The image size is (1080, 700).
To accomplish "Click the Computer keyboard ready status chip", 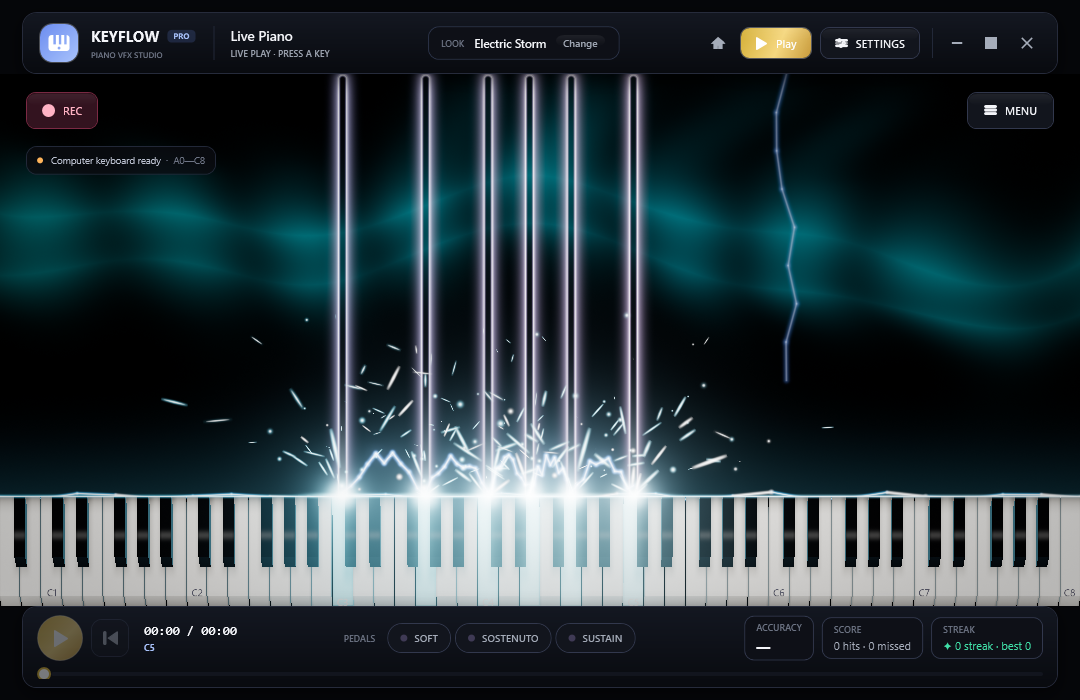I will [x=121, y=161].
